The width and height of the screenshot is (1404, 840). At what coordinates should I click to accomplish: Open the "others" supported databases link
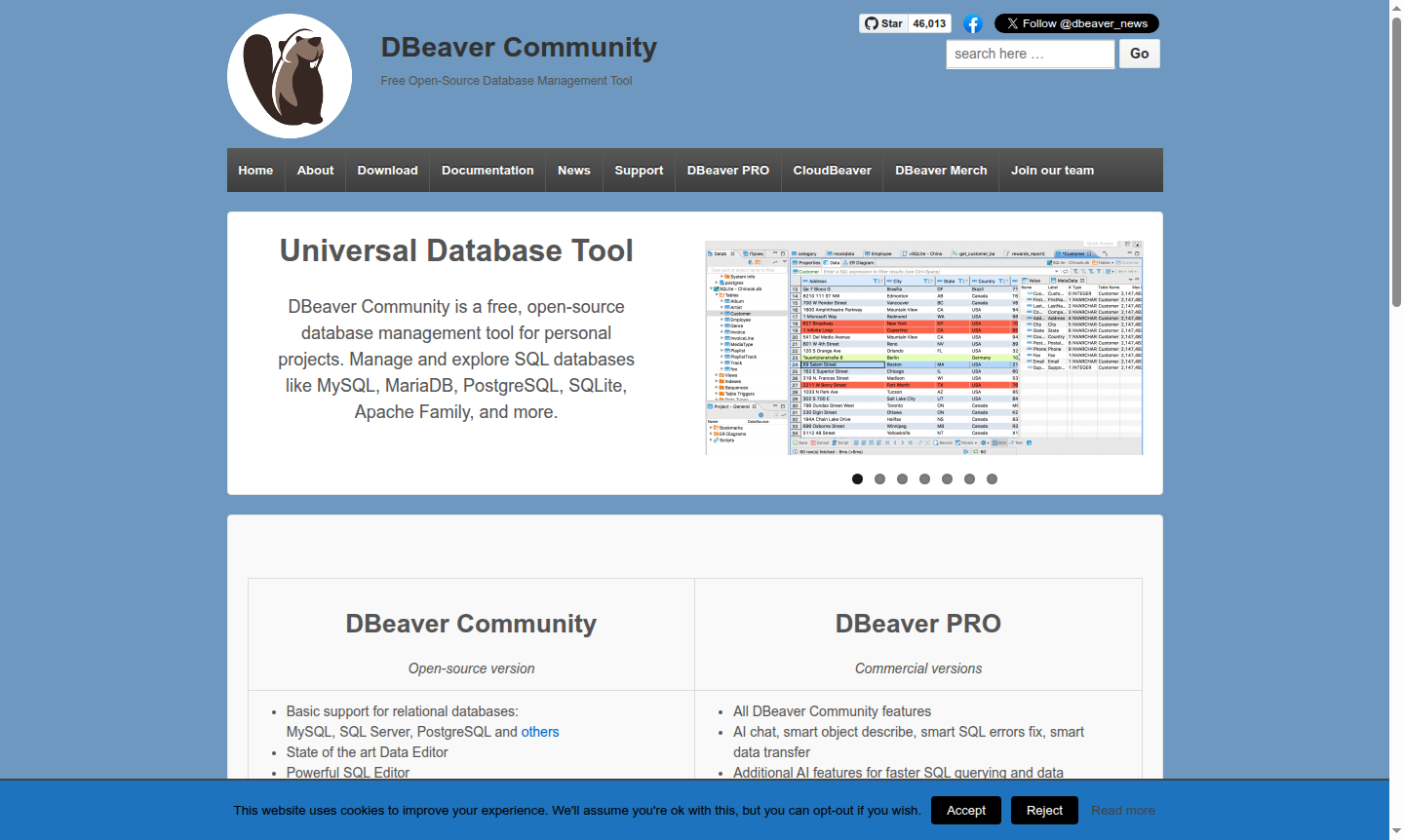(539, 731)
